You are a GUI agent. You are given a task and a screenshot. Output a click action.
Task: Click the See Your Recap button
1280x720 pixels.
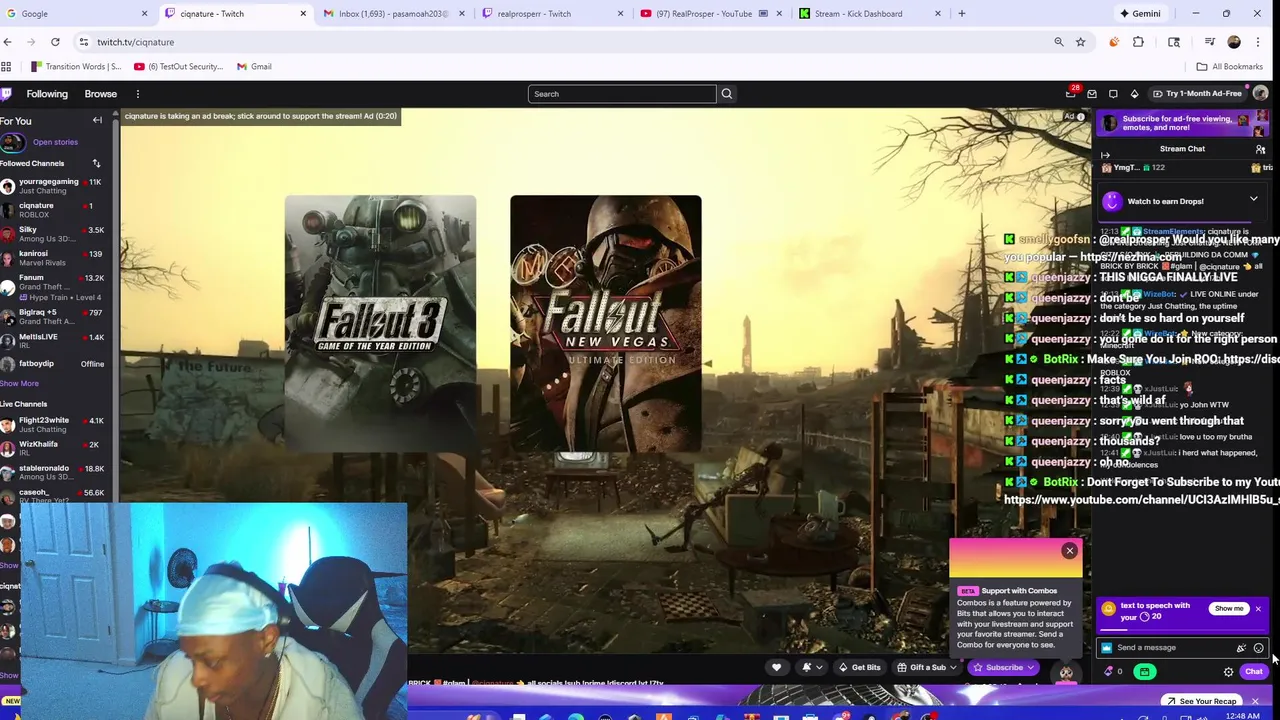1201,701
